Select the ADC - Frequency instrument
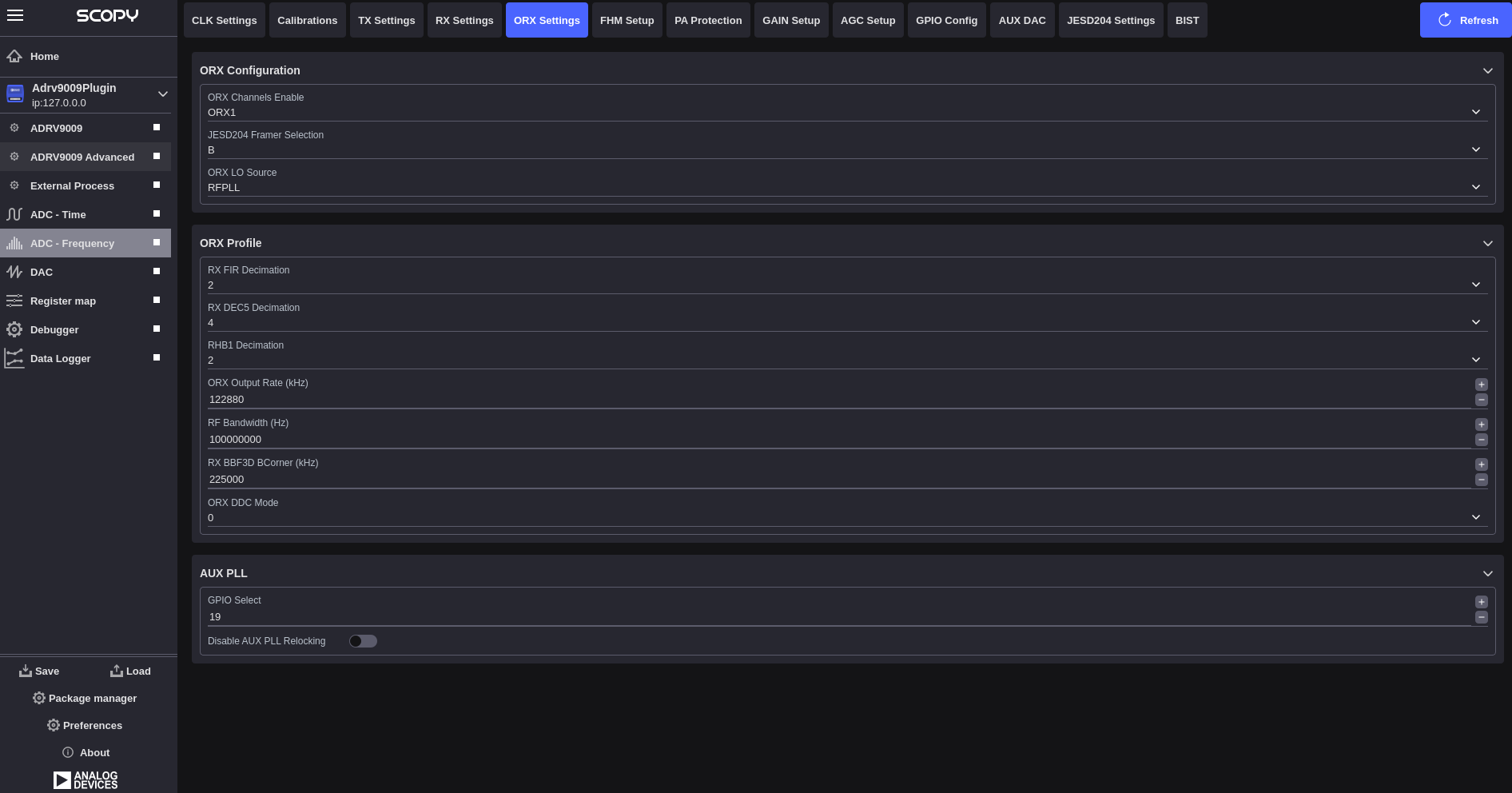 tap(71, 243)
